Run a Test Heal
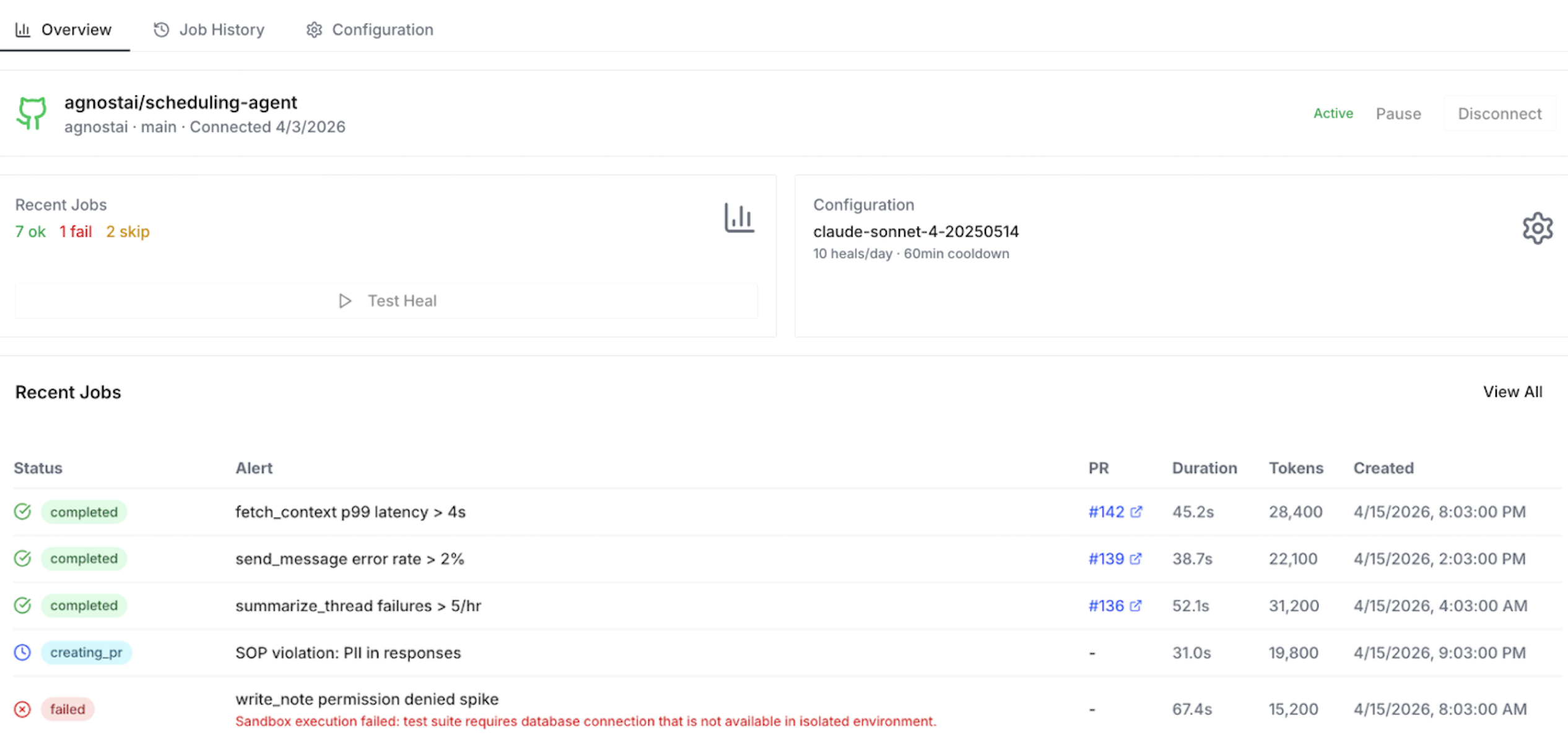The height and width of the screenshot is (738, 1568). [x=388, y=301]
